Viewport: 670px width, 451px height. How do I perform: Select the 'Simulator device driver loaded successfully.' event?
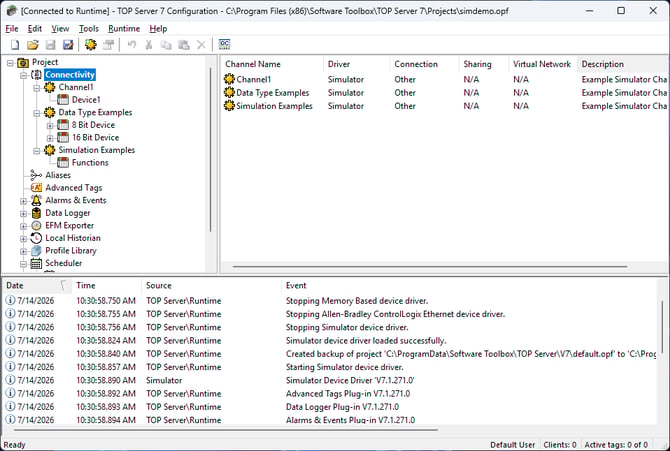pyautogui.click(x=331, y=341)
